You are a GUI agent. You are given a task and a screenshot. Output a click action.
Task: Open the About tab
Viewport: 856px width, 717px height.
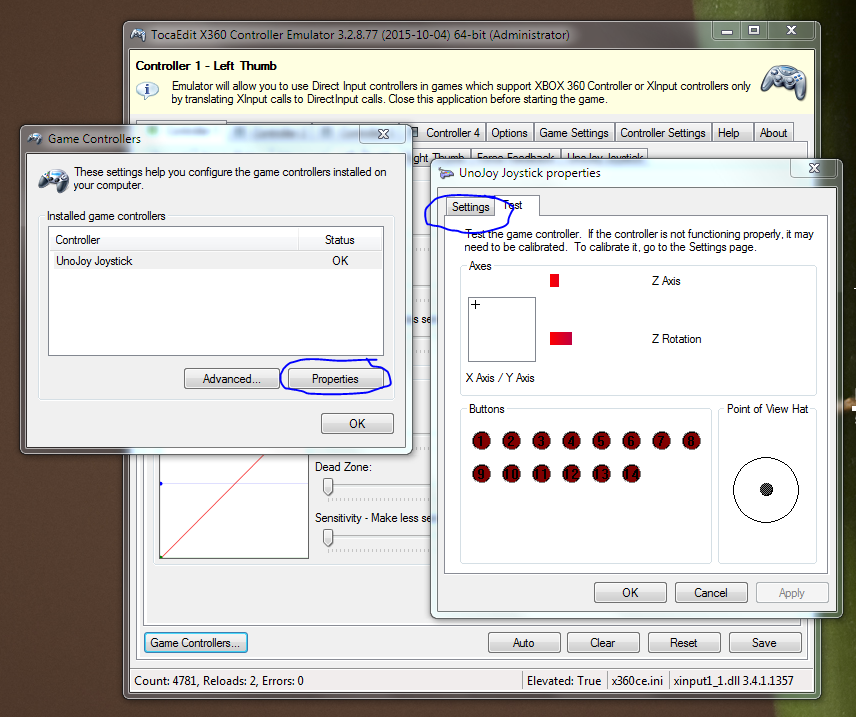pos(773,133)
